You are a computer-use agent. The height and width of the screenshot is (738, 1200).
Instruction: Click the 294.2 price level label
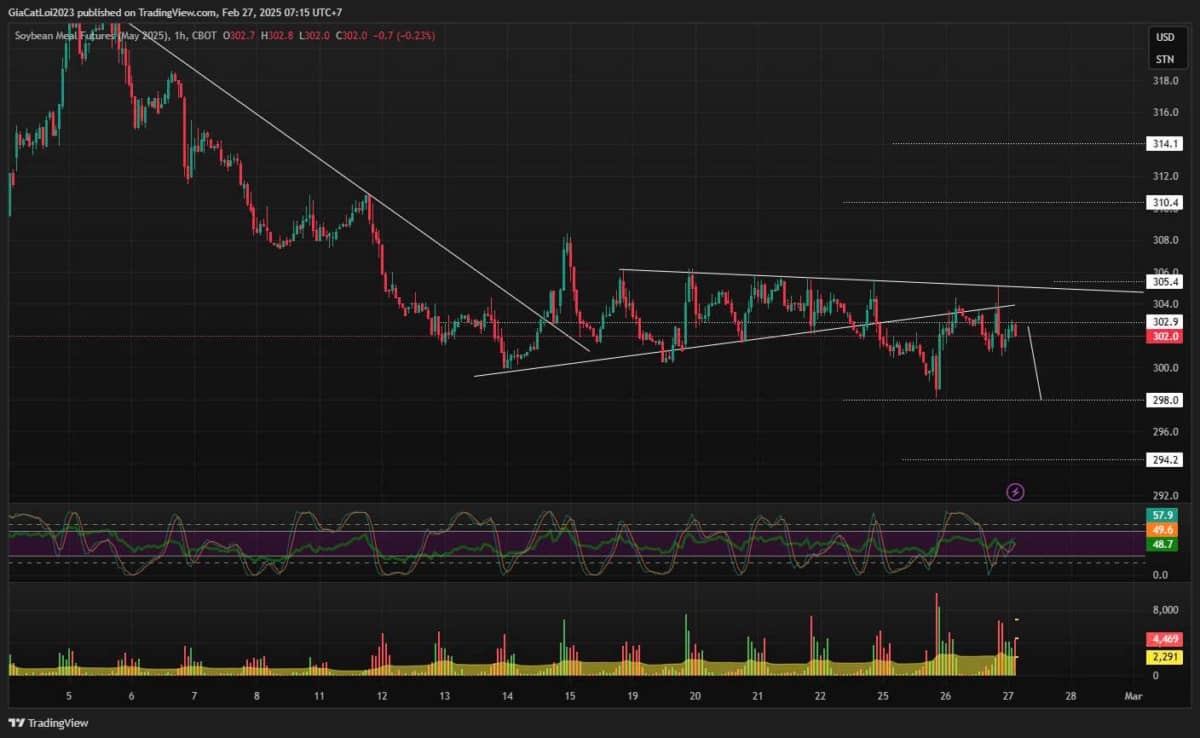(1167, 460)
